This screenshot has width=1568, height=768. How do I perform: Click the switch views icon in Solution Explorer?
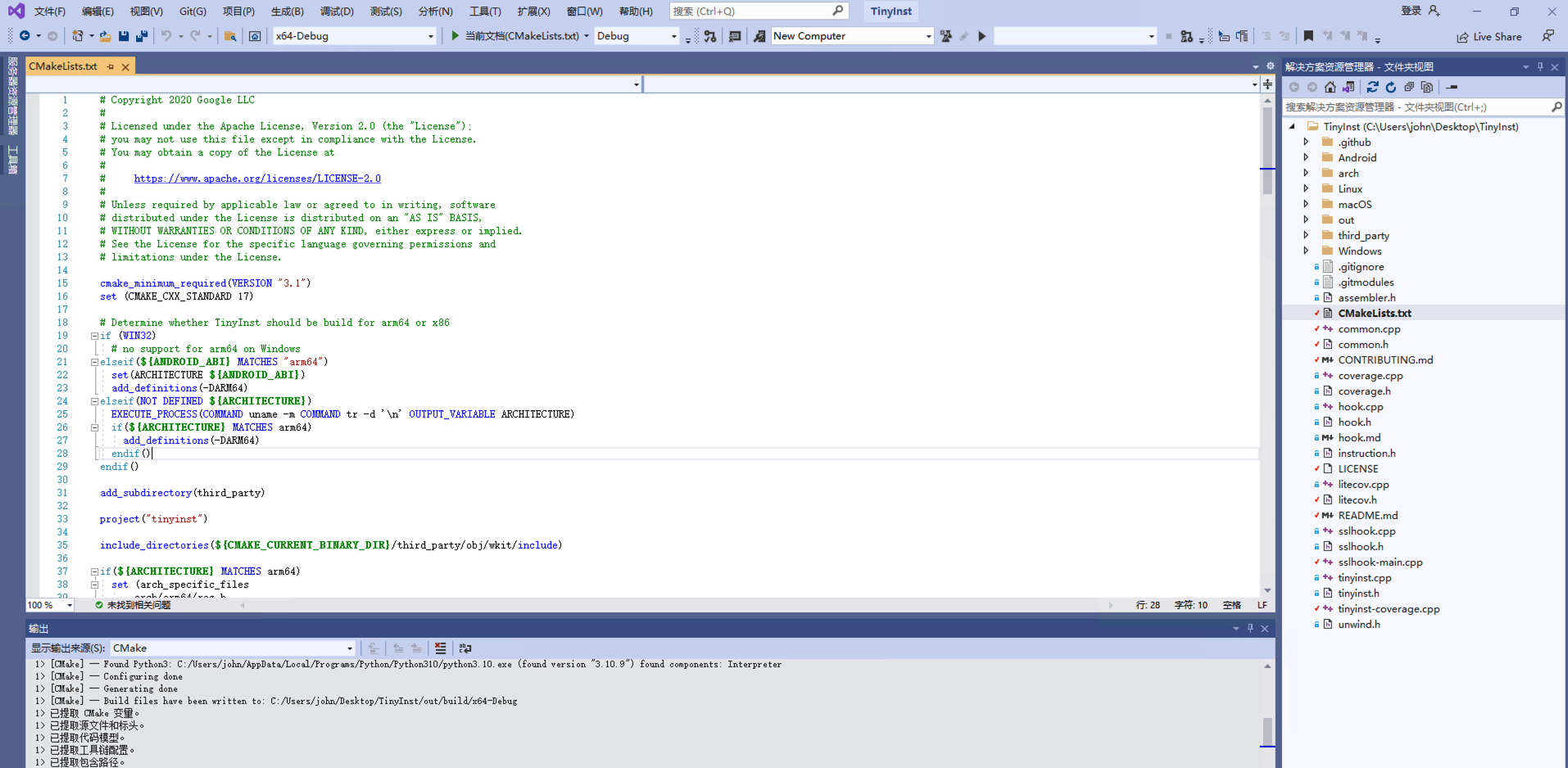[x=1348, y=87]
